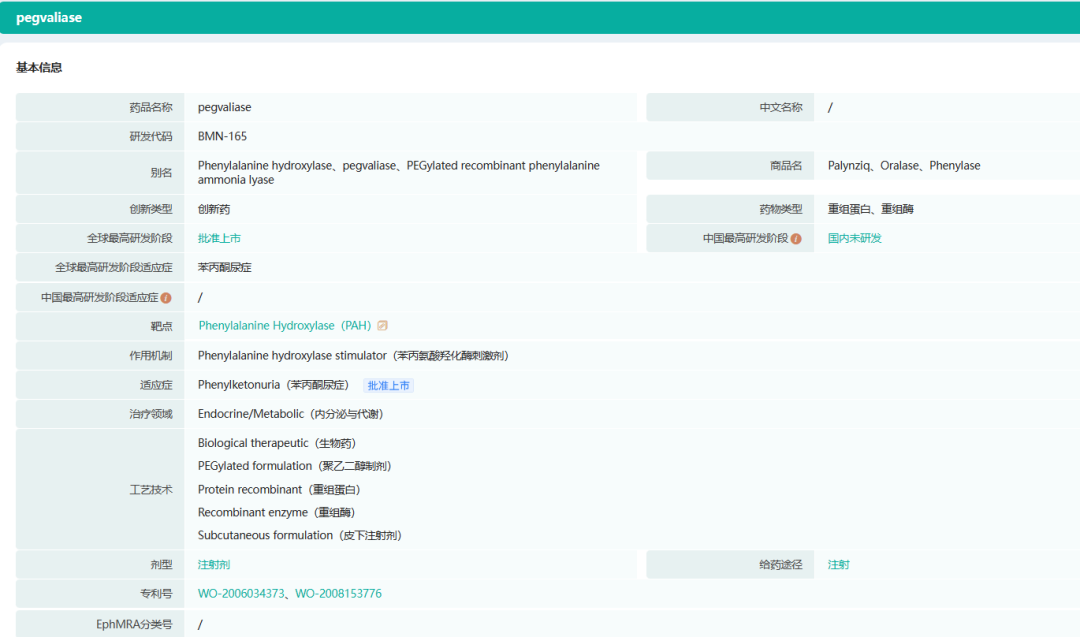Image resolution: width=1080 pixels, height=637 pixels.
Task: Click the BMN-165 development code value
Action: [222, 137]
